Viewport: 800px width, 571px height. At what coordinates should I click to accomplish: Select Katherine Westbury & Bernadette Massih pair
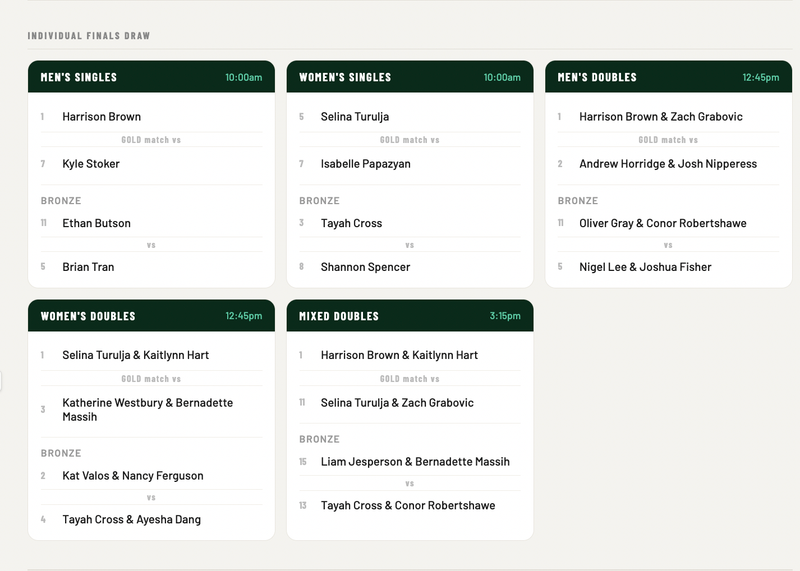point(147,410)
